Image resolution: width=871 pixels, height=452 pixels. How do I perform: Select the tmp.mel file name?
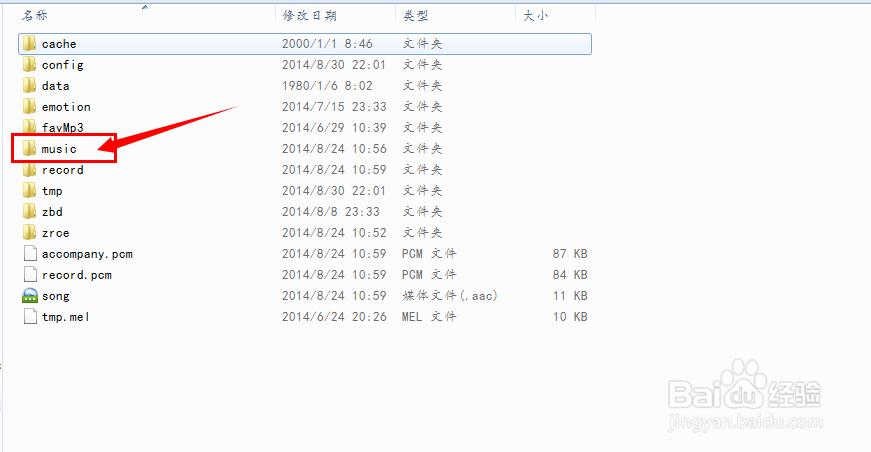[x=66, y=317]
